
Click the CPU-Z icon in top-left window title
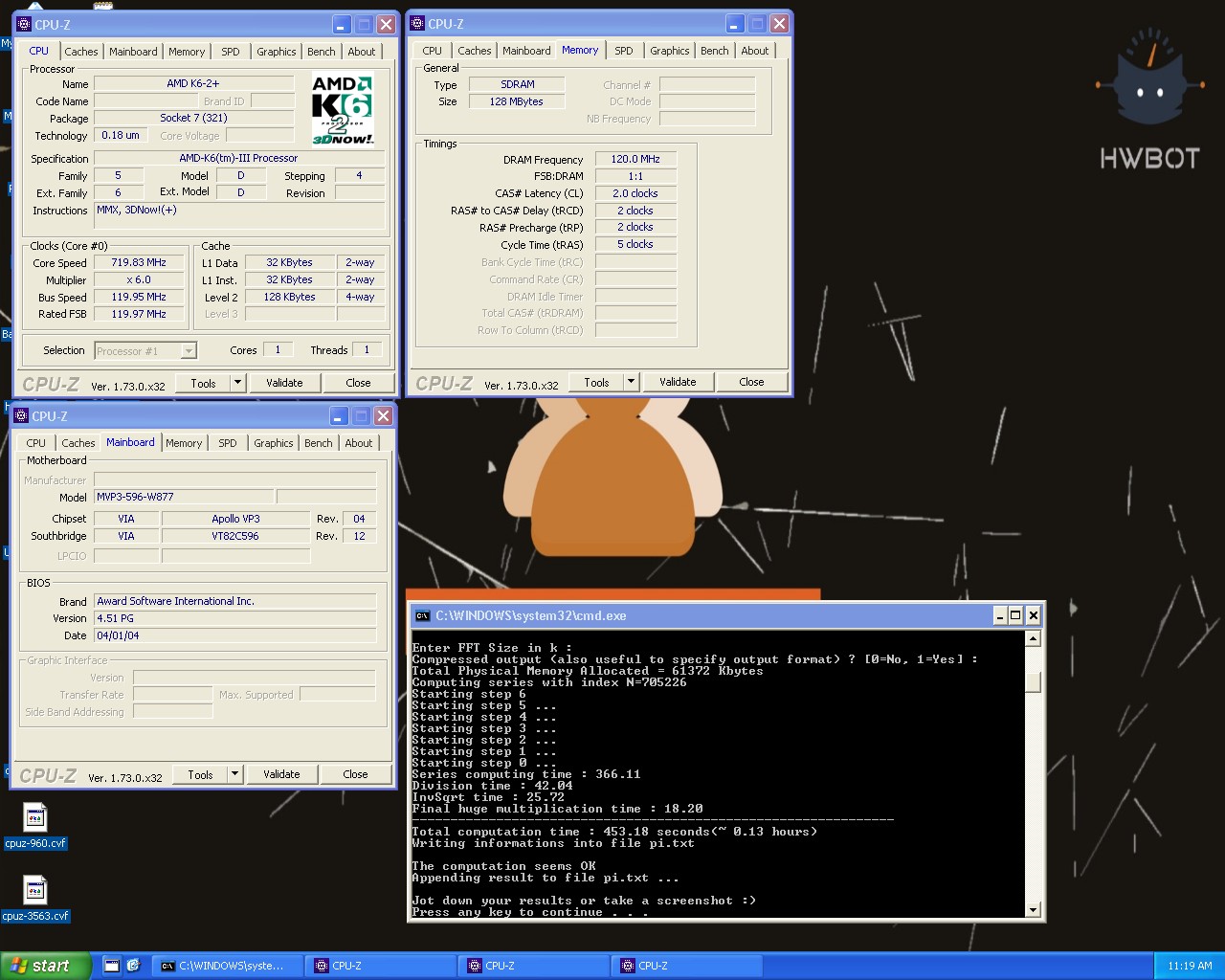[24, 25]
